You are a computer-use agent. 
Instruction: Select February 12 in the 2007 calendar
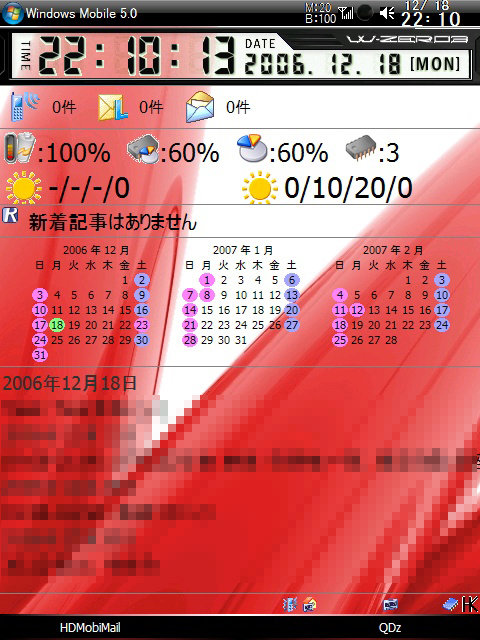tap(357, 310)
